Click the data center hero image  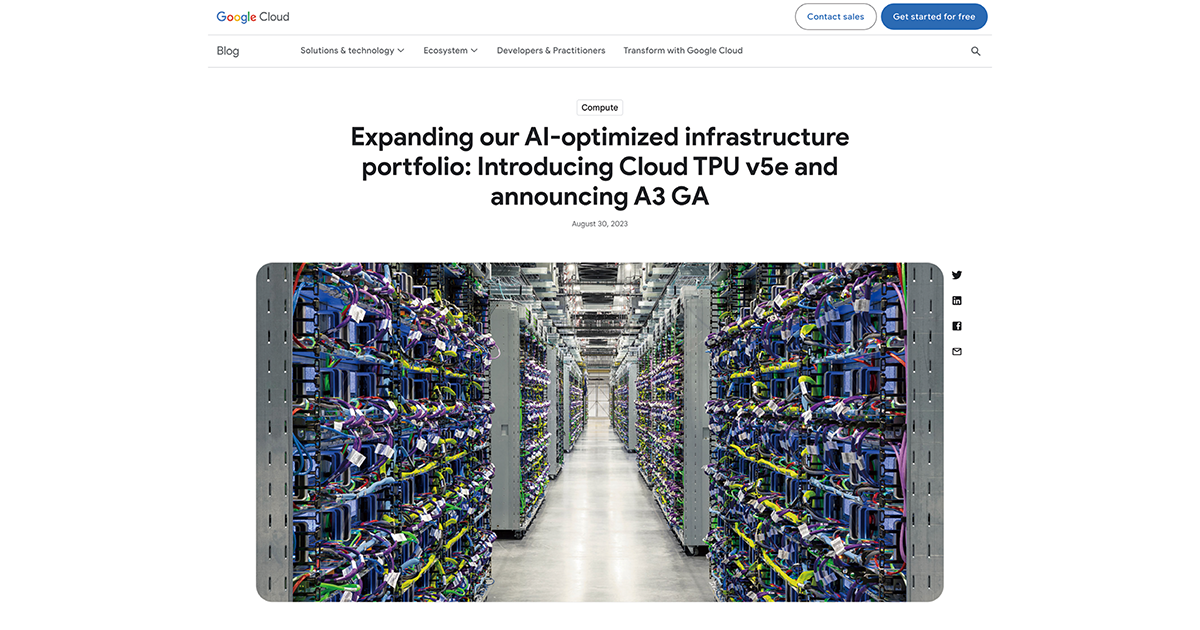coord(600,432)
